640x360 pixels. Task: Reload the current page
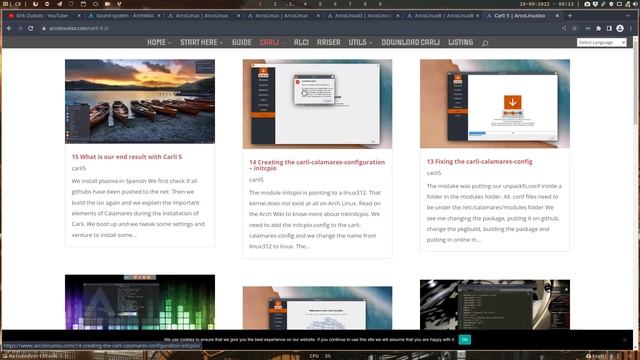pos(31,29)
